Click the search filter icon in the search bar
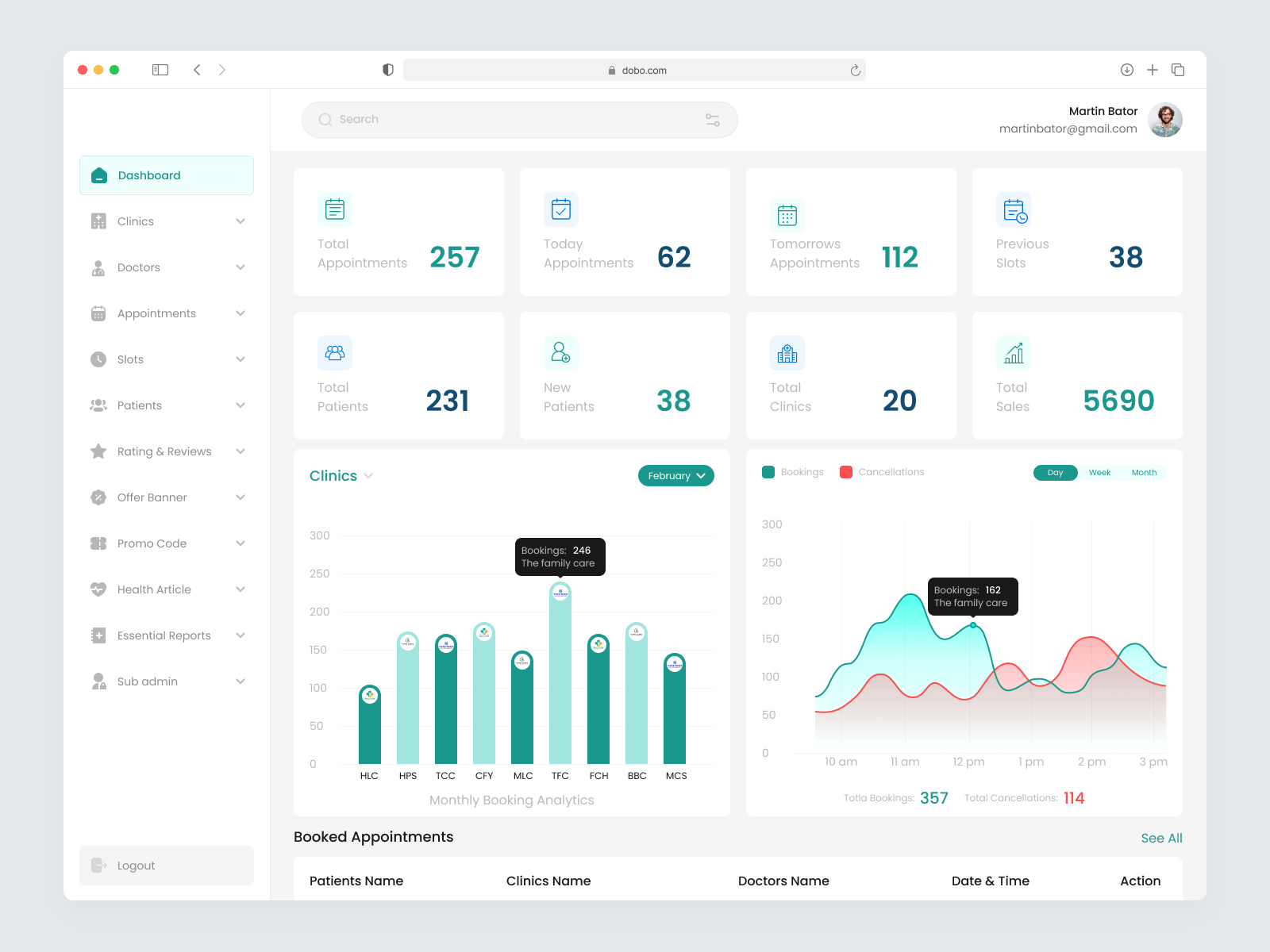Screen dimensions: 1270x952 pyautogui.click(x=712, y=119)
